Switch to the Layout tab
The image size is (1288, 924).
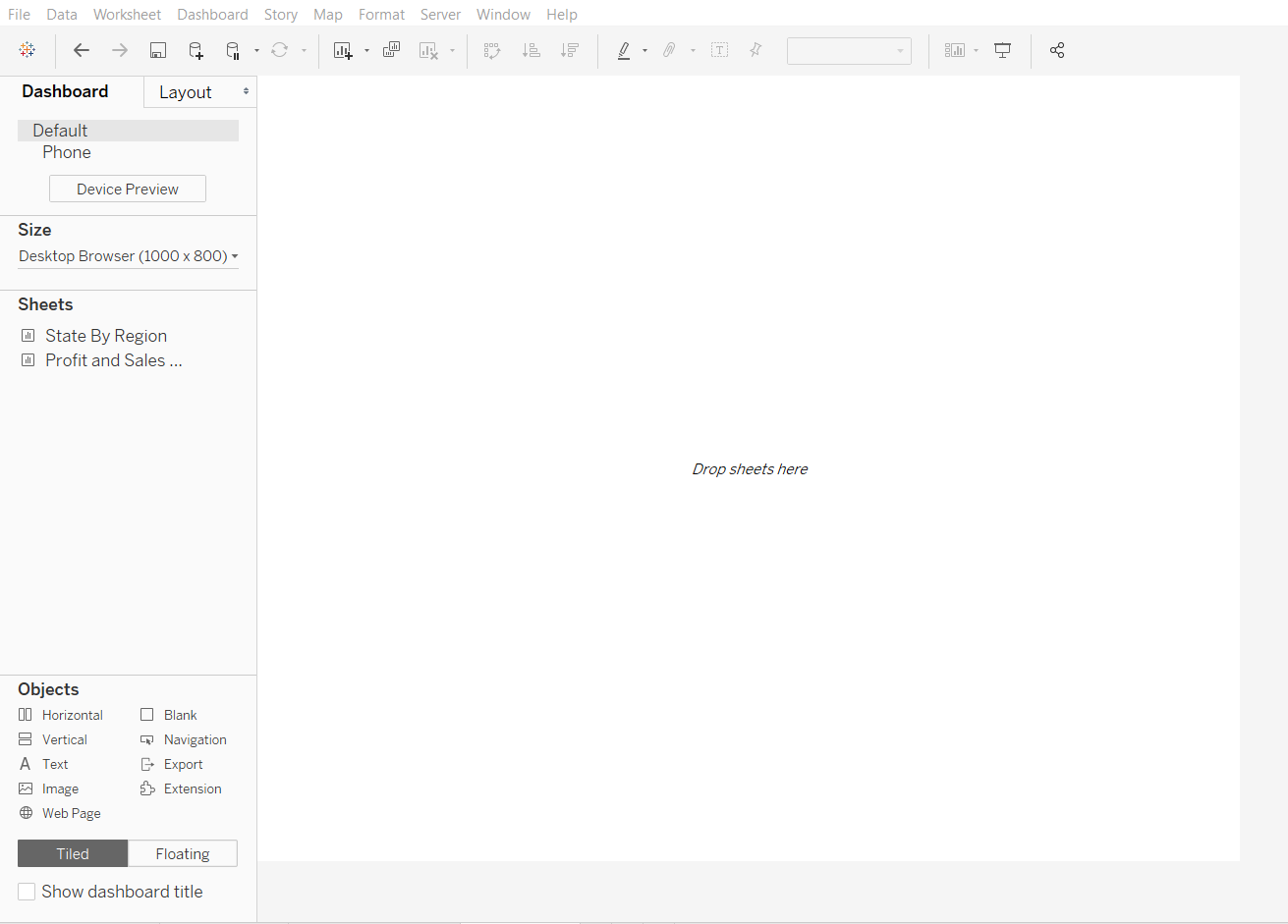click(186, 92)
